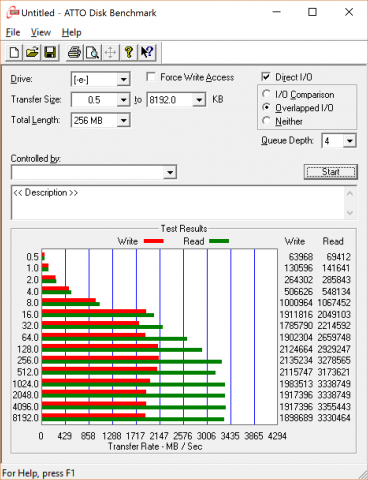This screenshot has width=368, height=480.
Task: Open a benchmark file with the folder icon
Action: coord(32,52)
